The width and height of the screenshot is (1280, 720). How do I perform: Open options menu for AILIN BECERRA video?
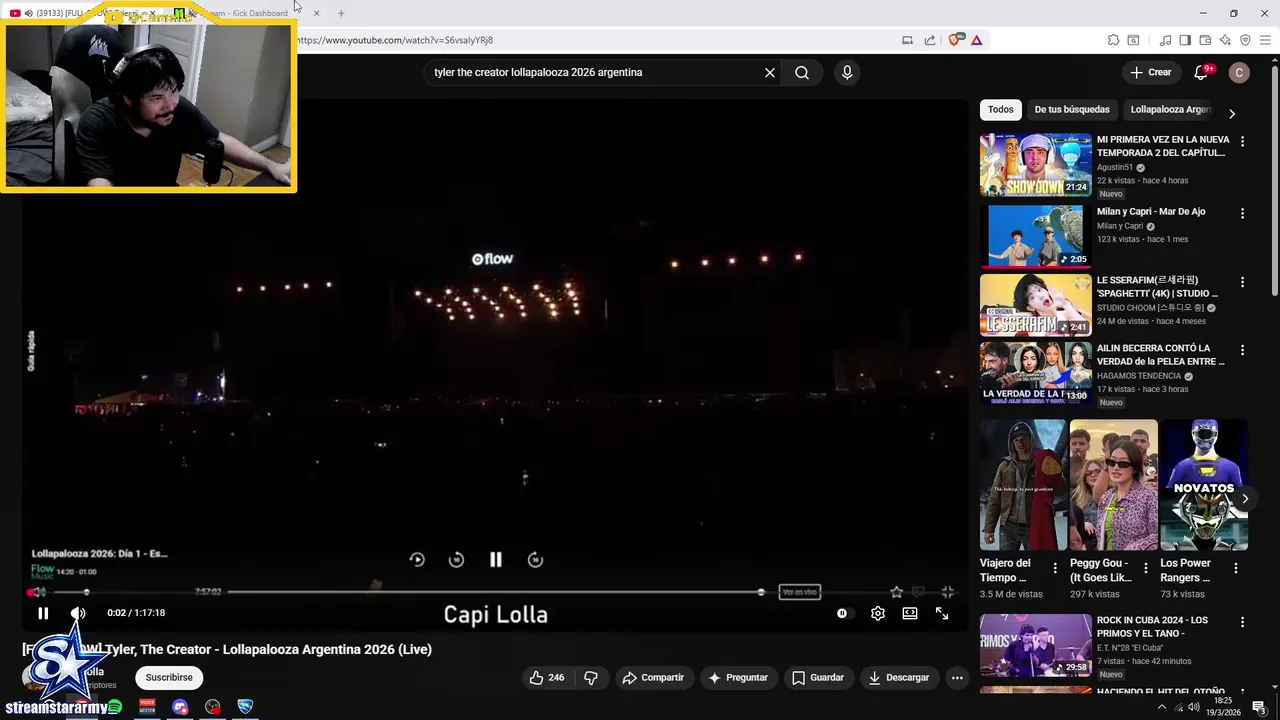(1243, 350)
